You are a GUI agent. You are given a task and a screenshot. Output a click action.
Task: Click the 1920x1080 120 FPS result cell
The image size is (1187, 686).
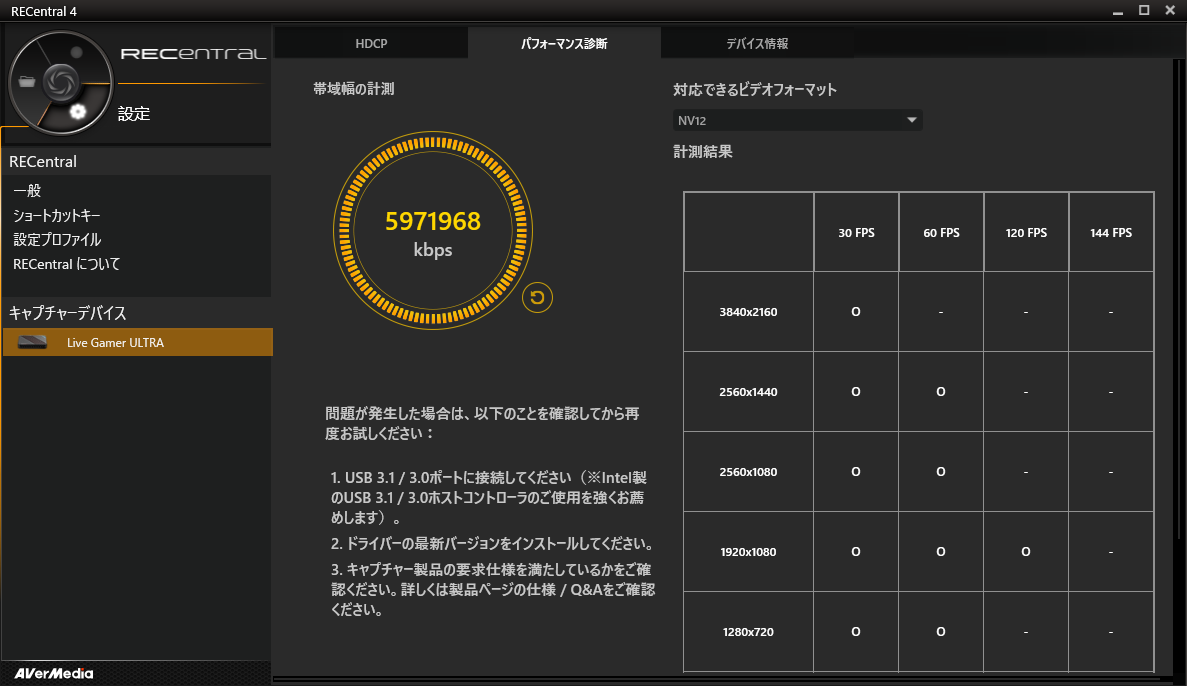pos(1026,552)
